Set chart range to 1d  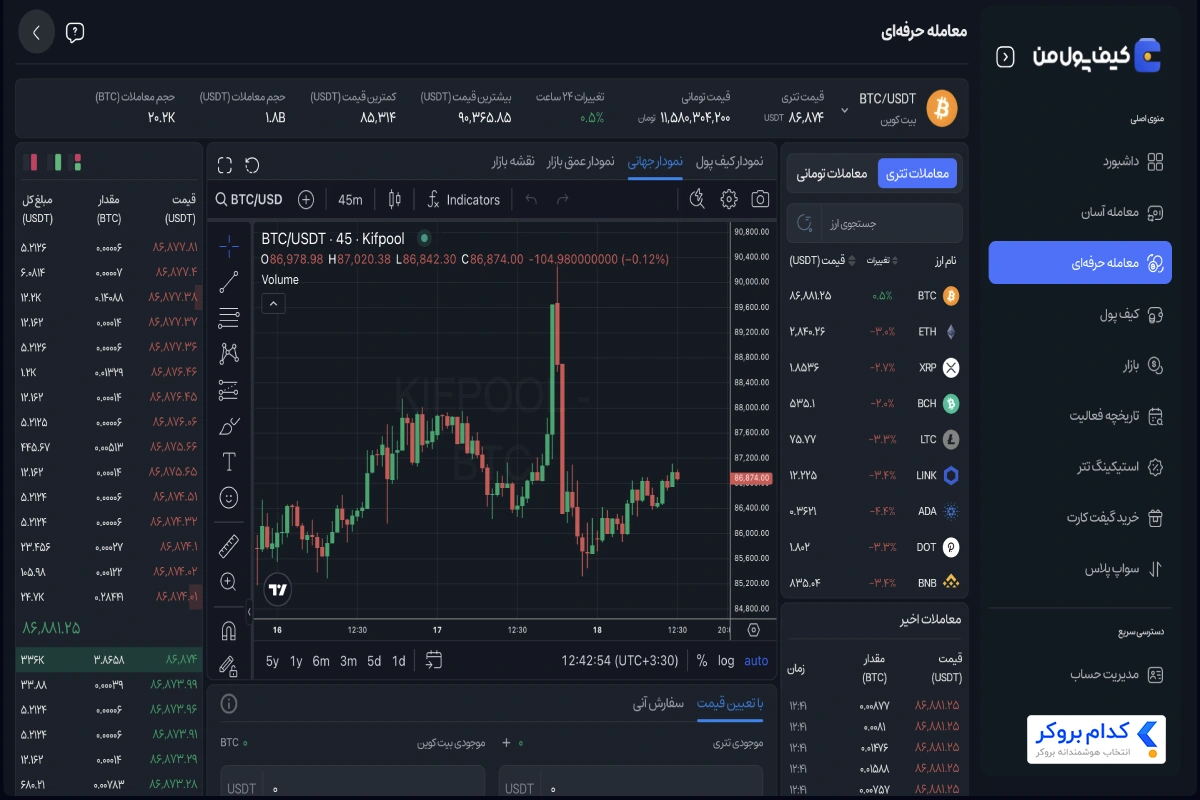(399, 661)
